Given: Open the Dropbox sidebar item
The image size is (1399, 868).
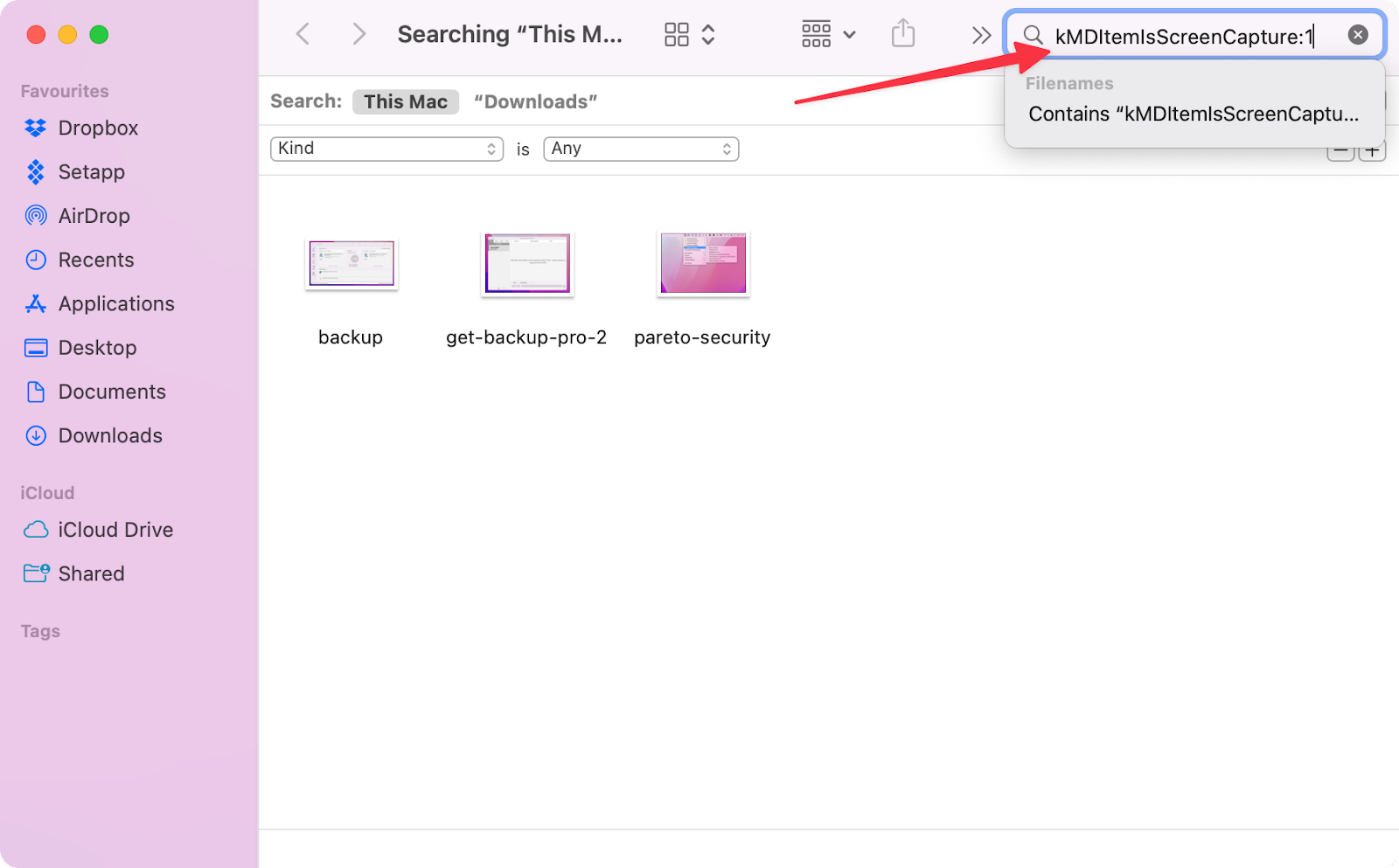Looking at the screenshot, I should point(97,128).
